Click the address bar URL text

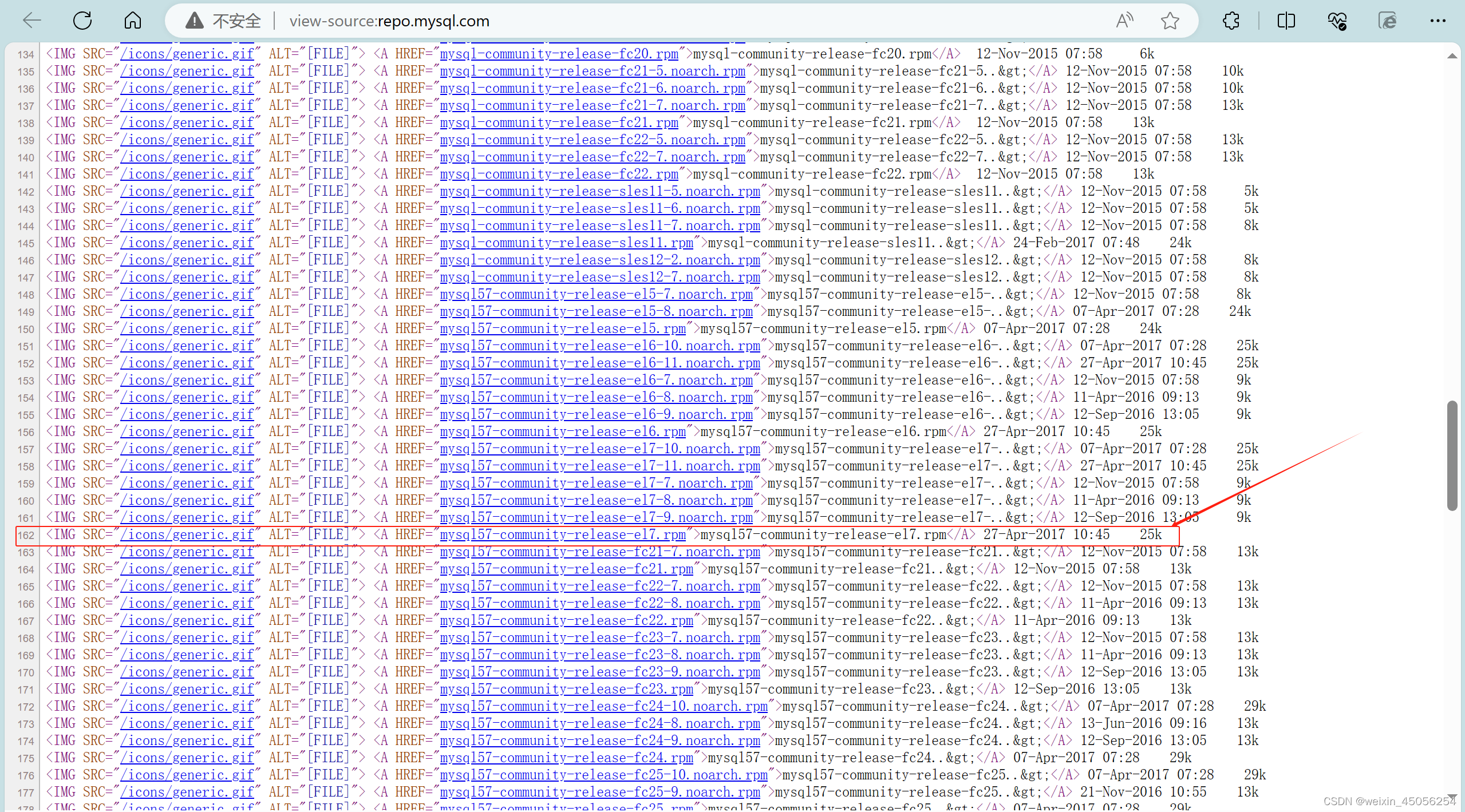pos(389,21)
